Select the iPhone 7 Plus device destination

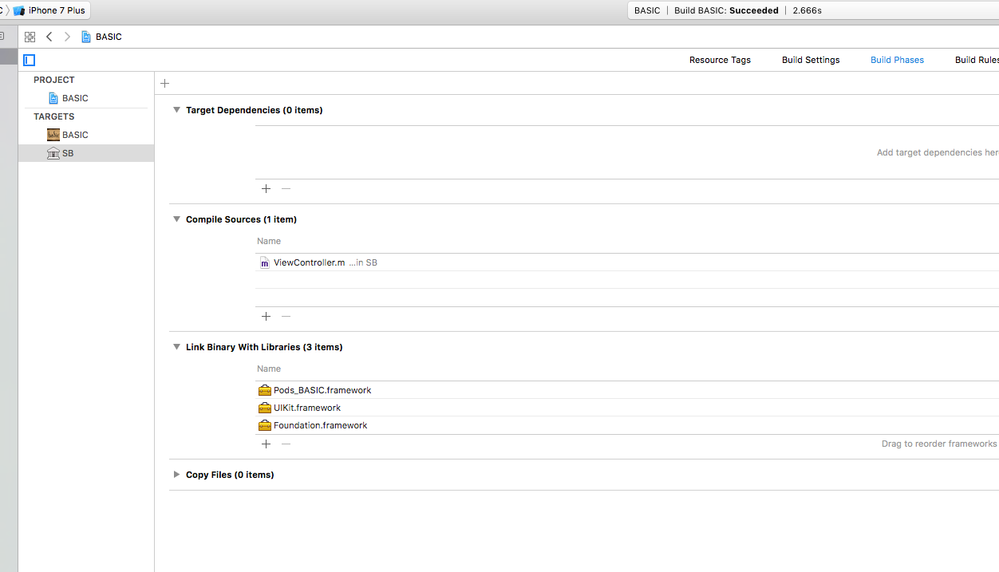click(56, 10)
